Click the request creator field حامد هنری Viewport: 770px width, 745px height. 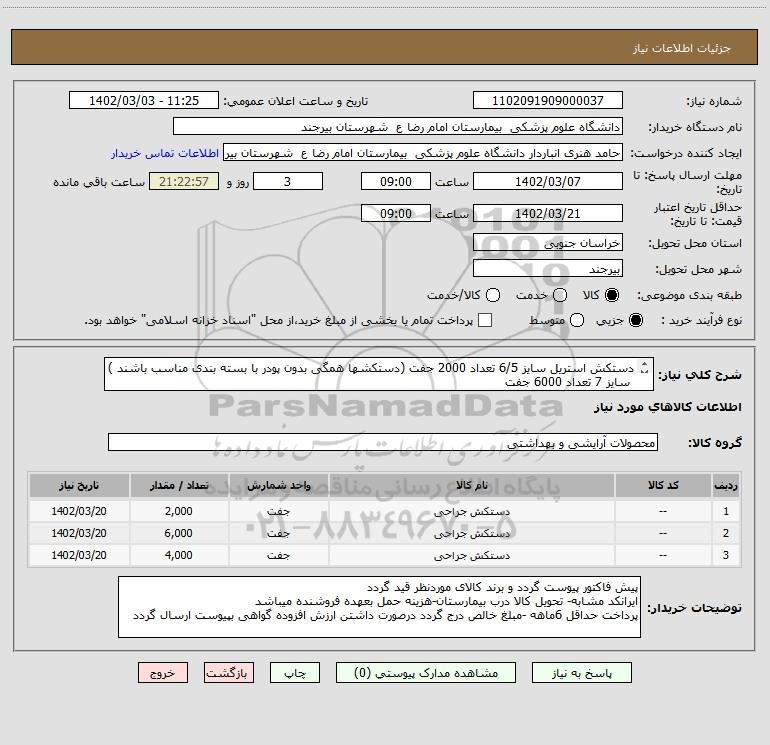423,152
